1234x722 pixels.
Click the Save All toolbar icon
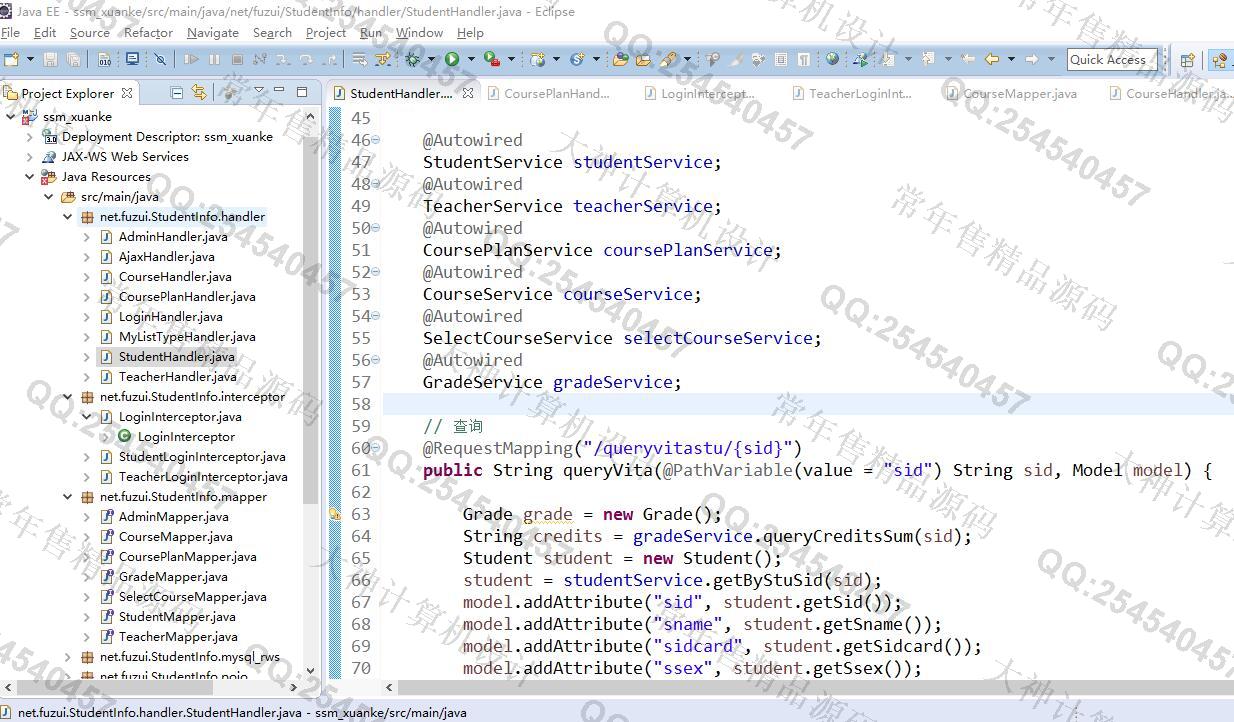pyautogui.click(x=73, y=60)
